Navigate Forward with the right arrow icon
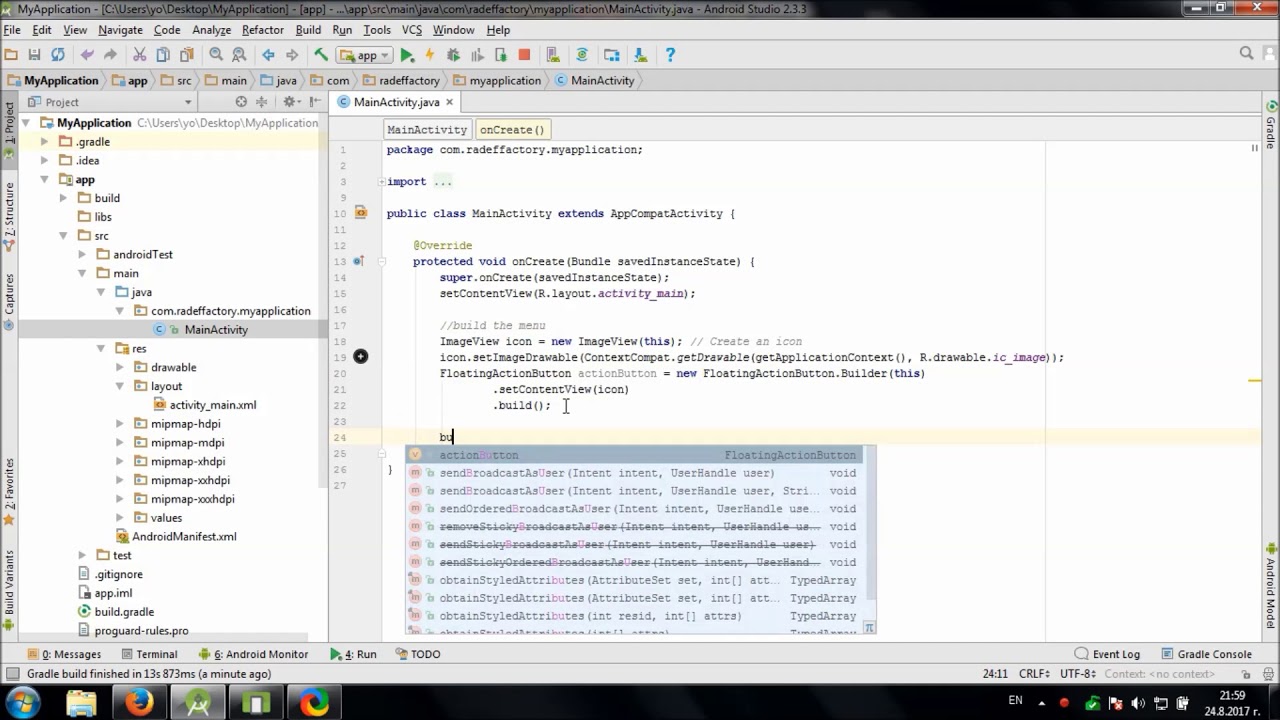Image resolution: width=1280 pixels, height=720 pixels. [x=292, y=55]
